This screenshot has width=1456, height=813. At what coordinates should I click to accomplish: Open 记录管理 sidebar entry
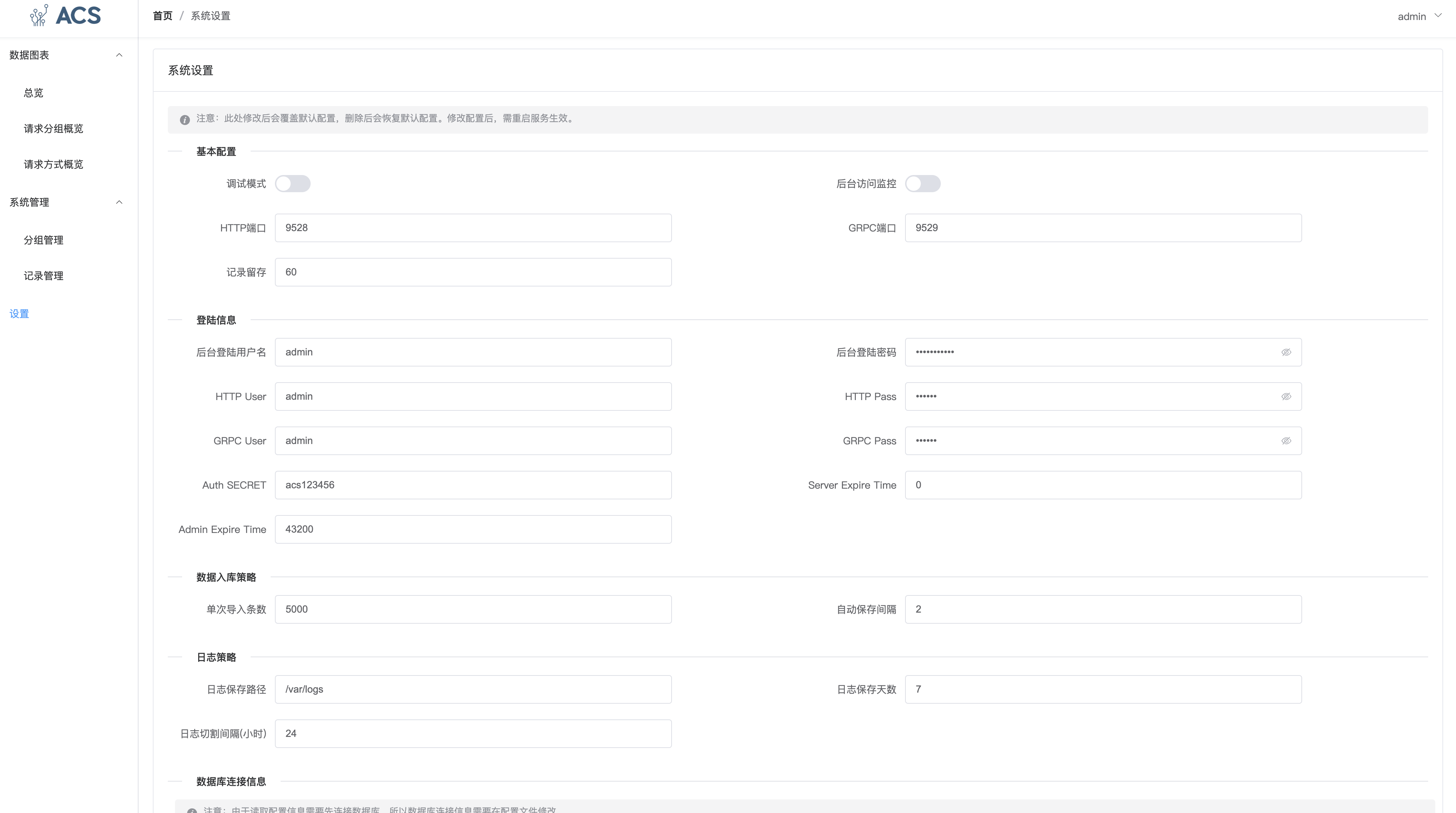44,276
